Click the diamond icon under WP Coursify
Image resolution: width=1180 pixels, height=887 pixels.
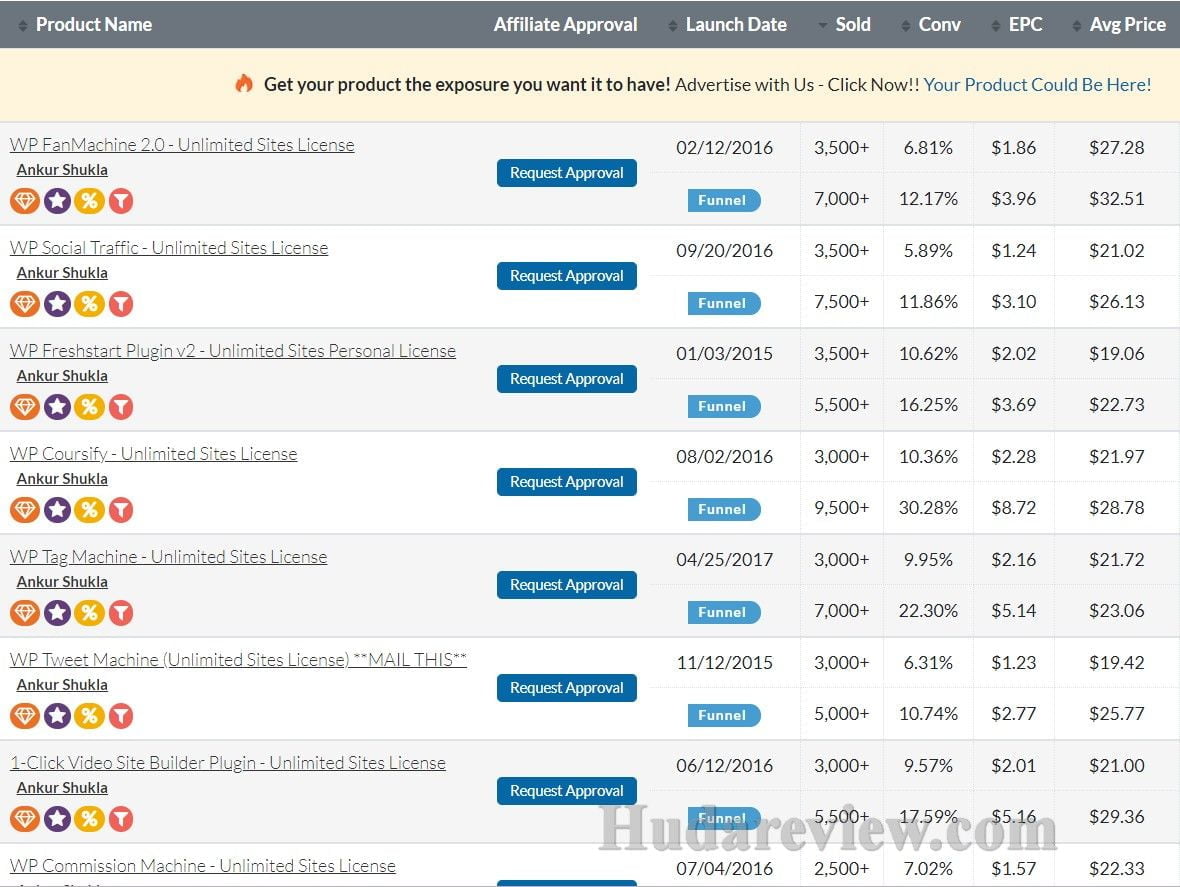click(x=25, y=510)
